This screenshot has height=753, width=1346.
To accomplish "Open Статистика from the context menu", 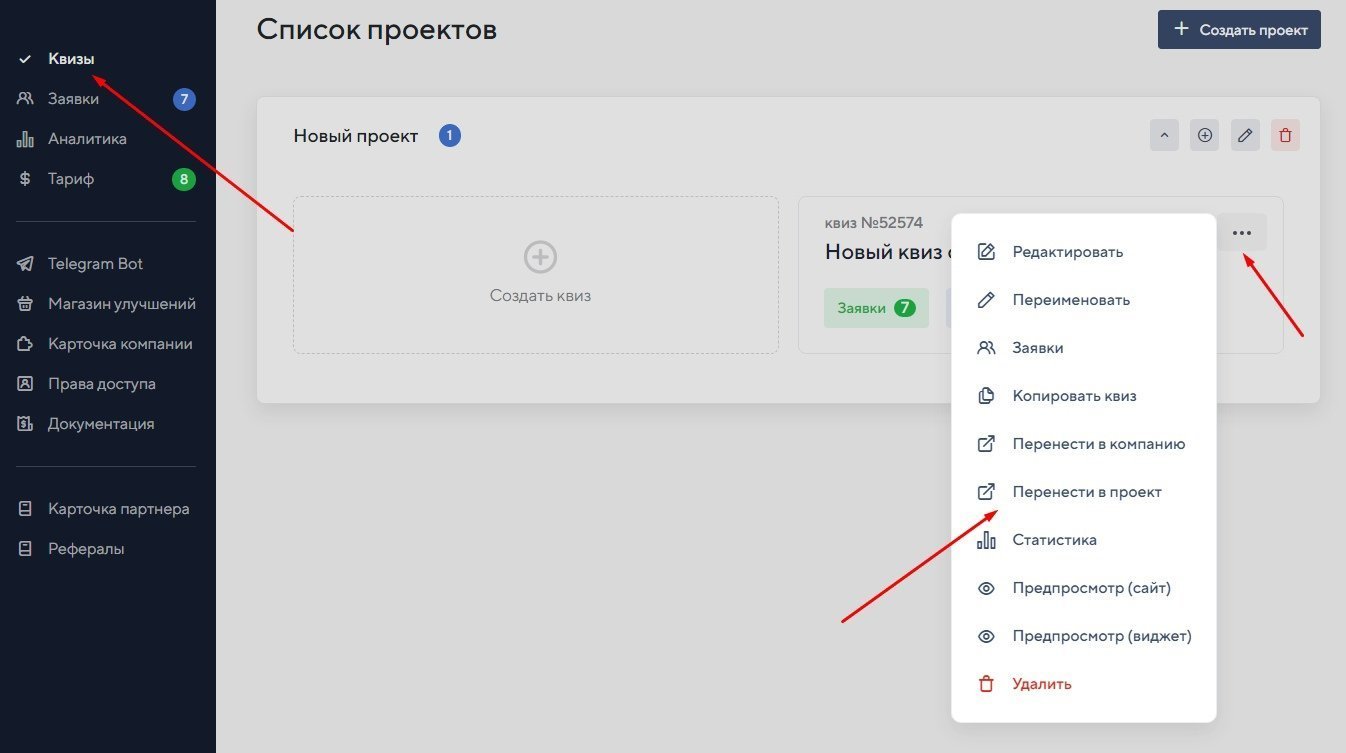I will (1054, 540).
